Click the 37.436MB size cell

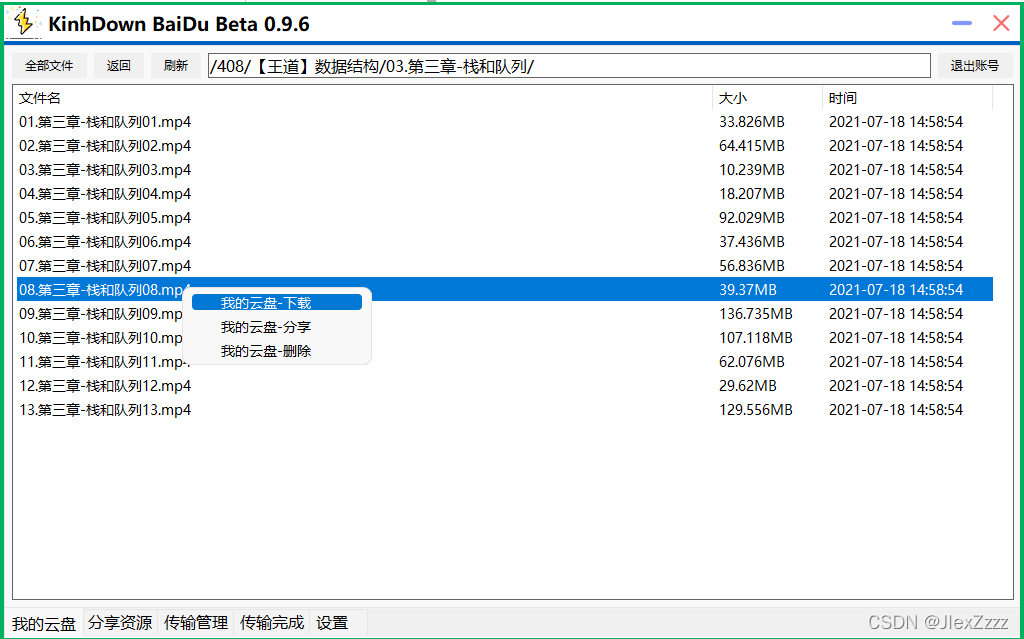point(752,242)
